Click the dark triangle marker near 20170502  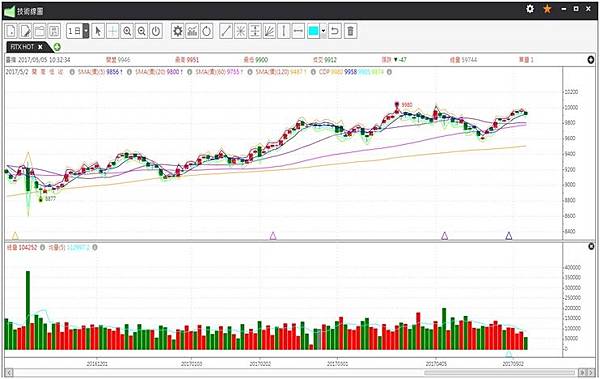(x=509, y=235)
